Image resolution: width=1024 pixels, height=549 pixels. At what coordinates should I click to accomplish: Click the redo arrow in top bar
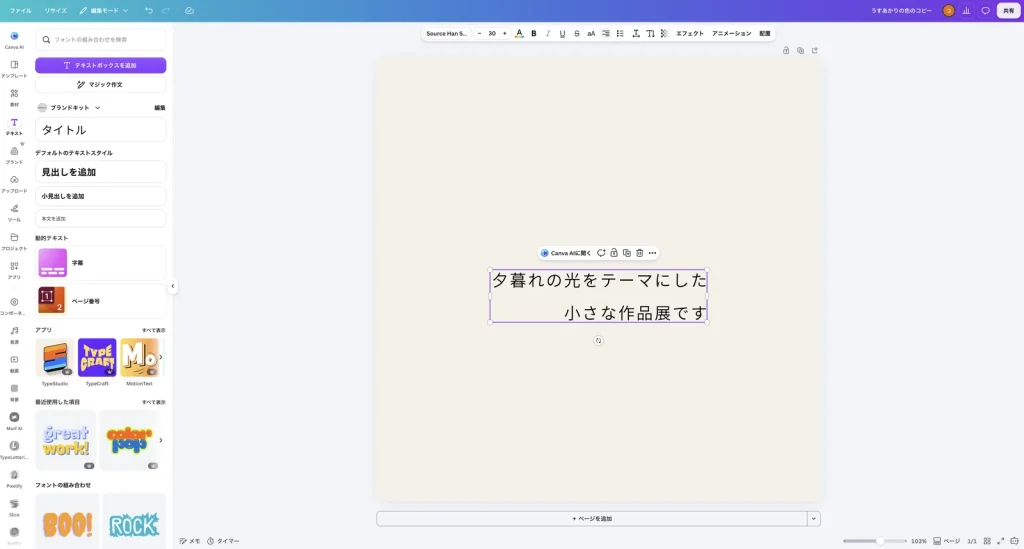[x=166, y=10]
